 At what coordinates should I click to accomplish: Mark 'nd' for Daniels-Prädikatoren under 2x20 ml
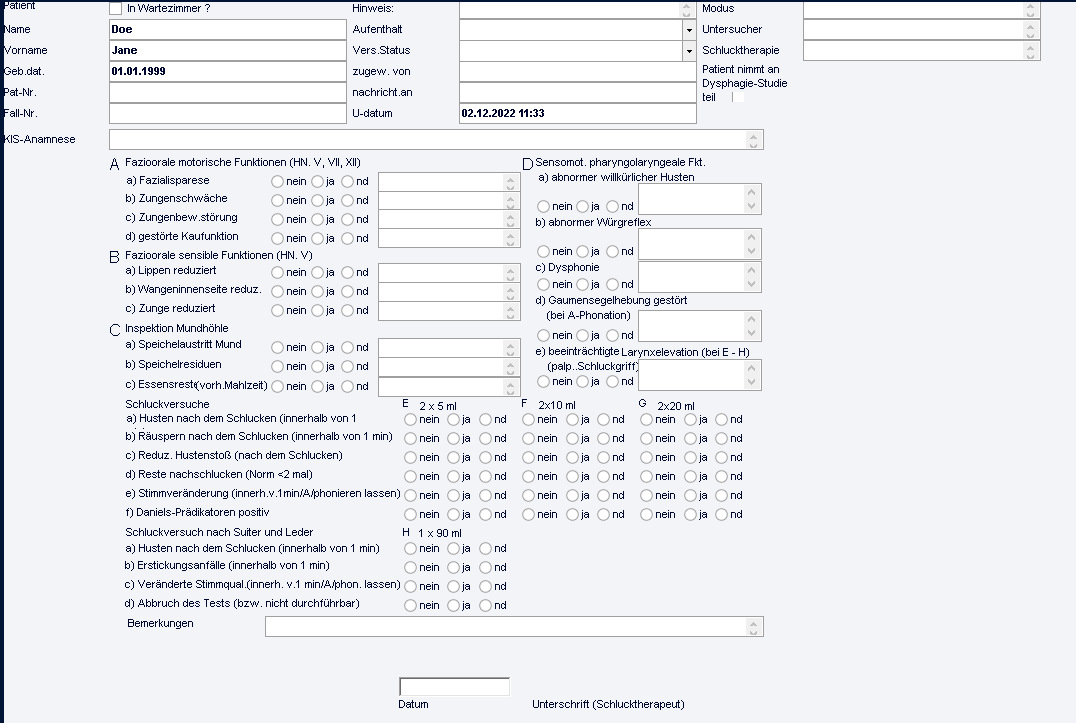723,514
